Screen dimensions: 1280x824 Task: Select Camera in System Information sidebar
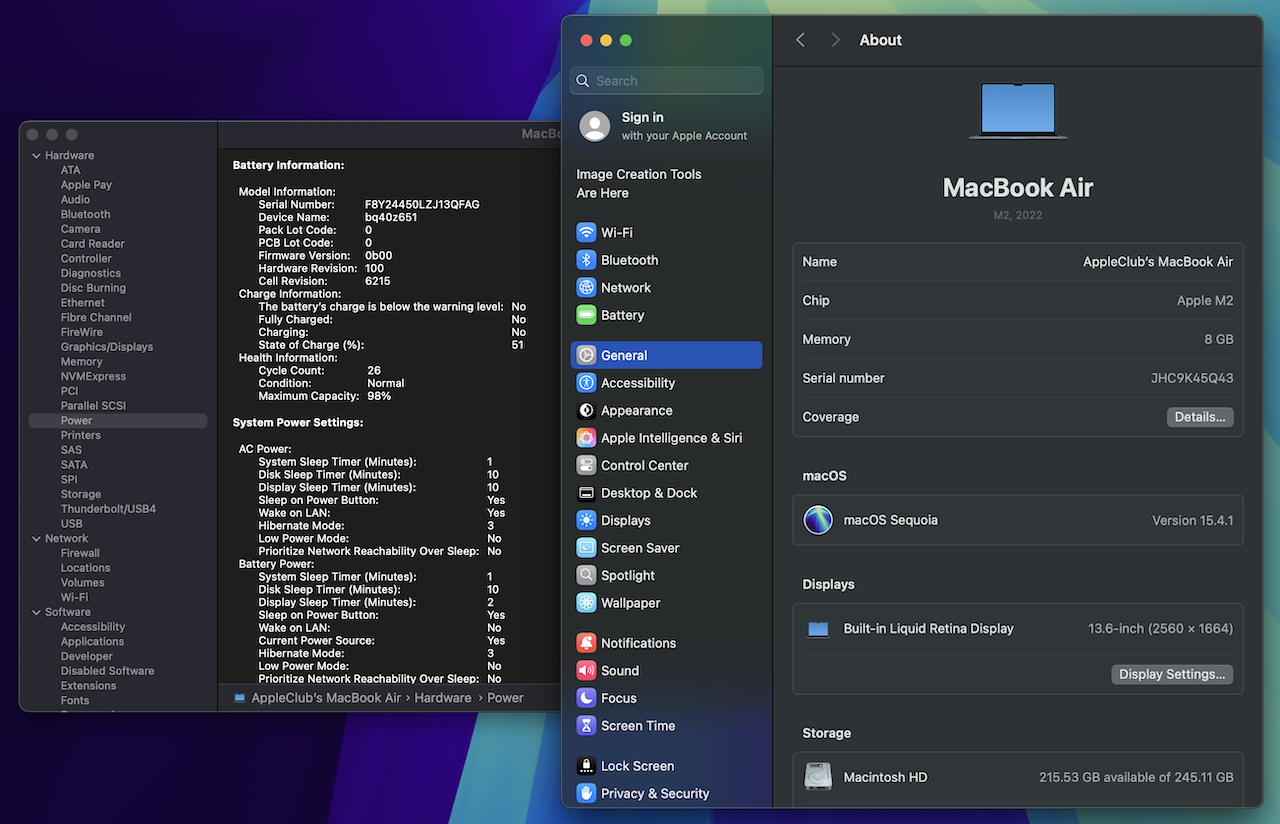point(80,229)
